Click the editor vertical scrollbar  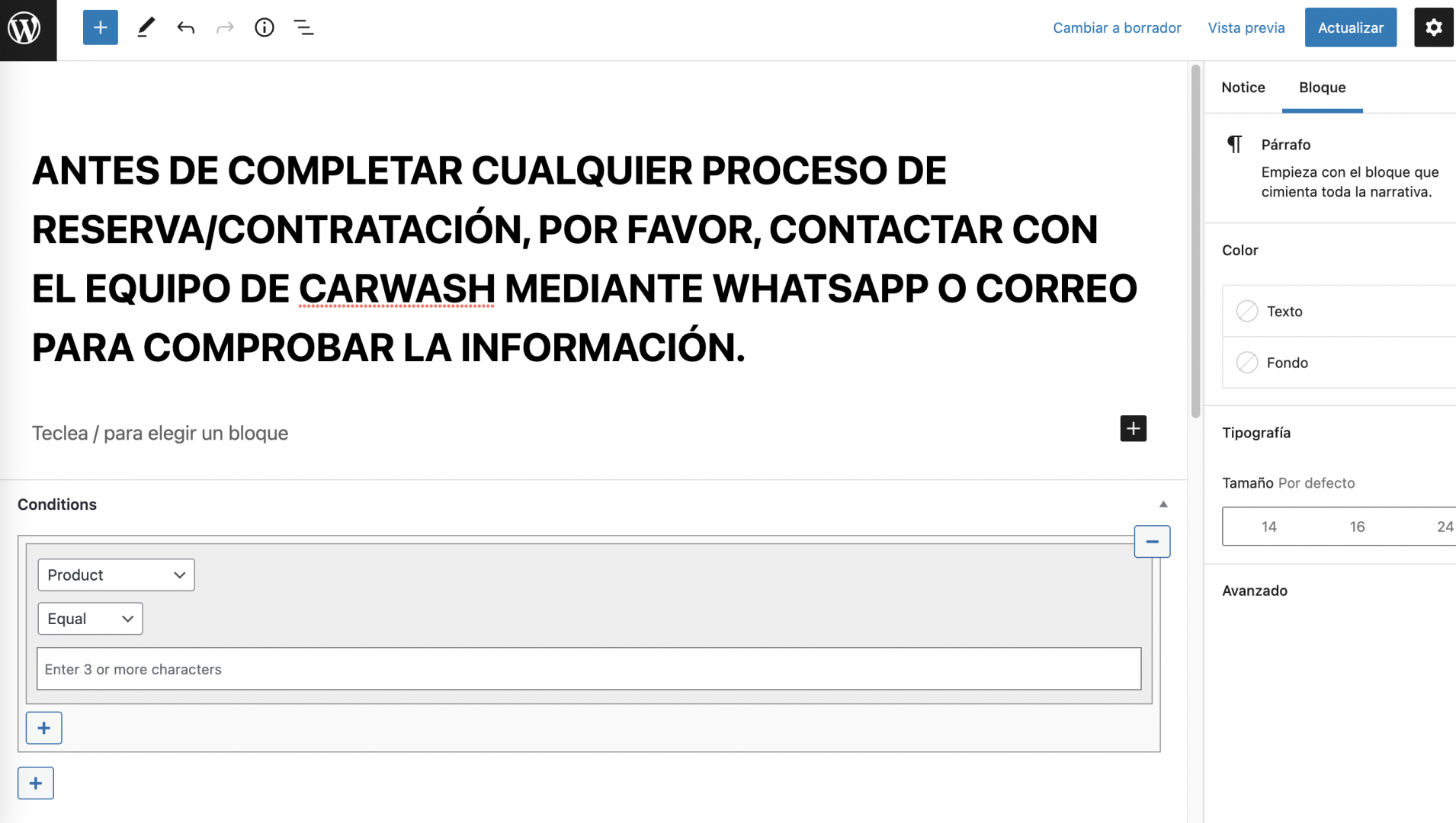(1195, 242)
